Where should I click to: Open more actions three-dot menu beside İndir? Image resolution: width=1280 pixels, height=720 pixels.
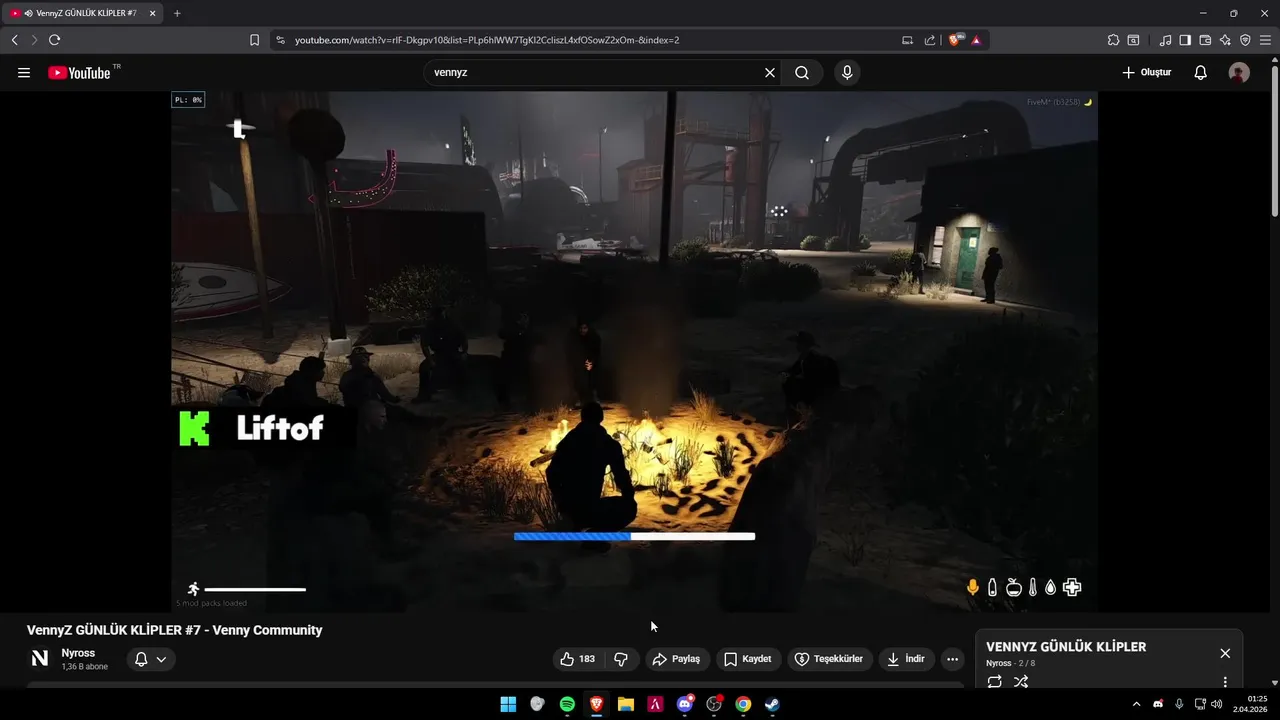click(x=952, y=659)
